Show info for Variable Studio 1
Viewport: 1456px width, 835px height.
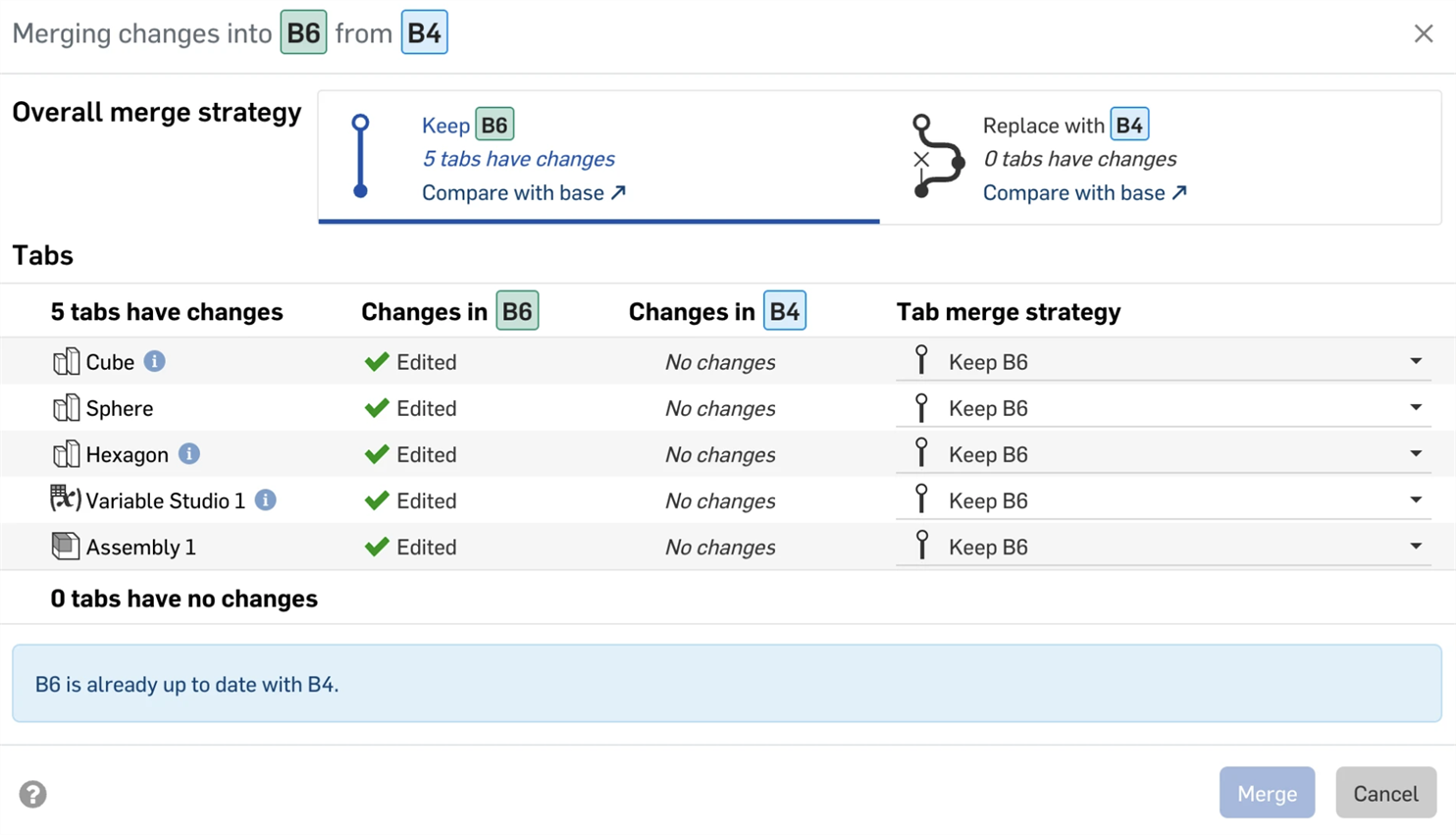tap(265, 499)
